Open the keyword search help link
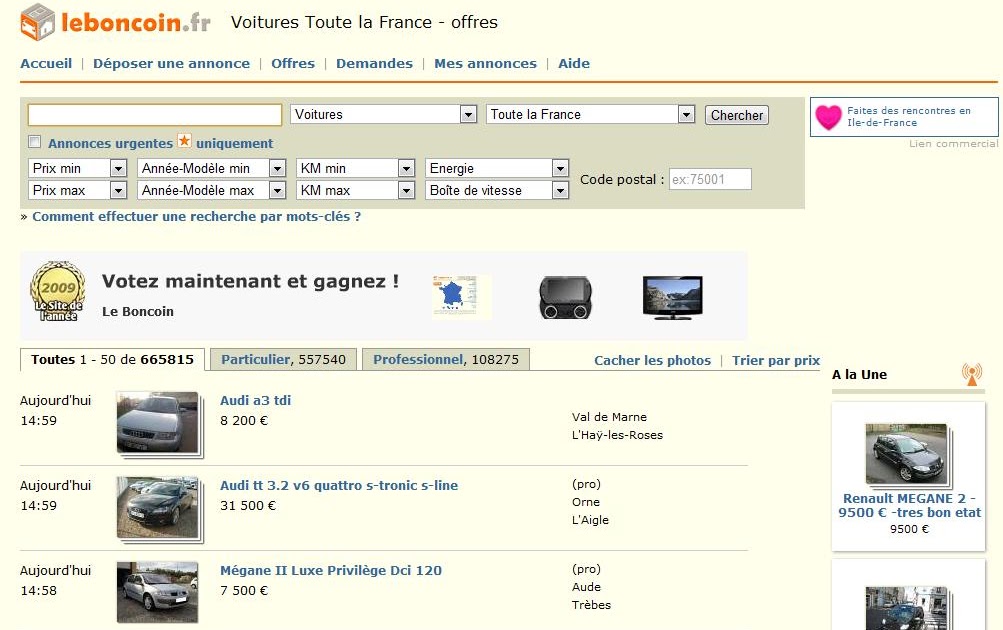 pos(196,216)
